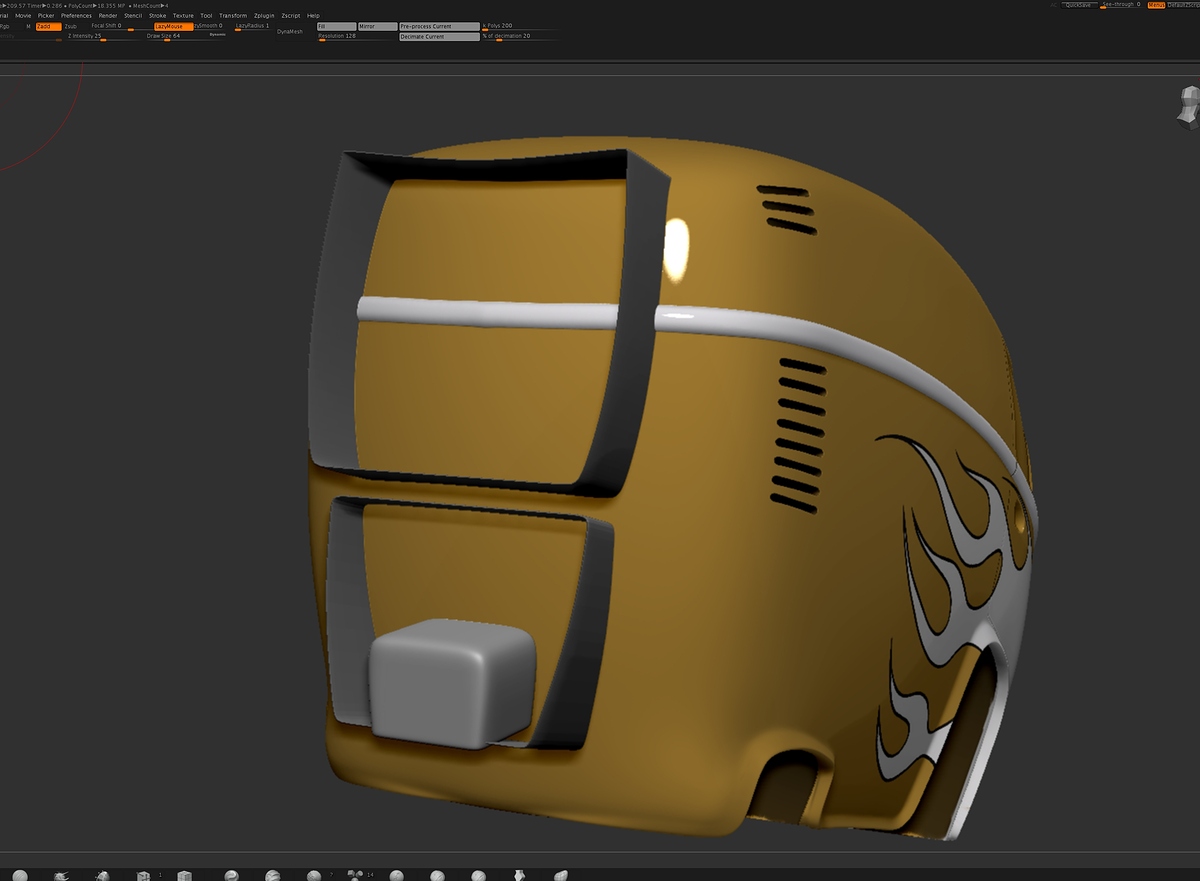The width and height of the screenshot is (1200, 881).
Task: Set the DynaMesh Resolution slider
Action: [x=357, y=37]
